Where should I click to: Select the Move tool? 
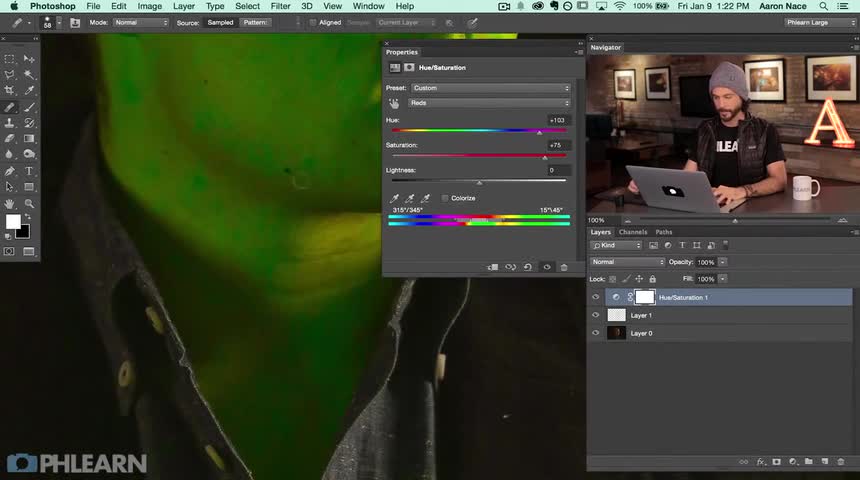tap(29, 59)
